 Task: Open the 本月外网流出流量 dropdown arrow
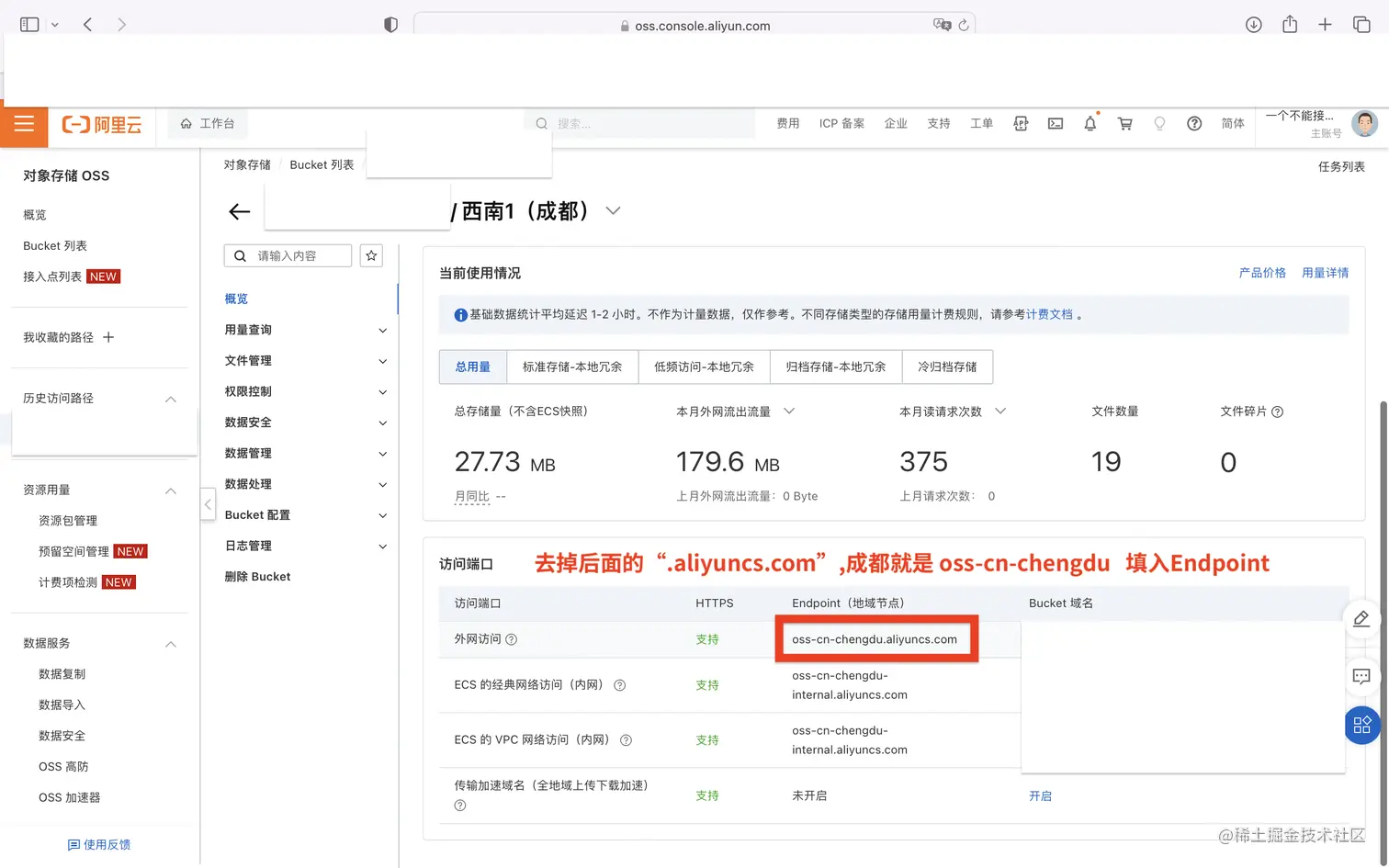pyautogui.click(x=789, y=411)
